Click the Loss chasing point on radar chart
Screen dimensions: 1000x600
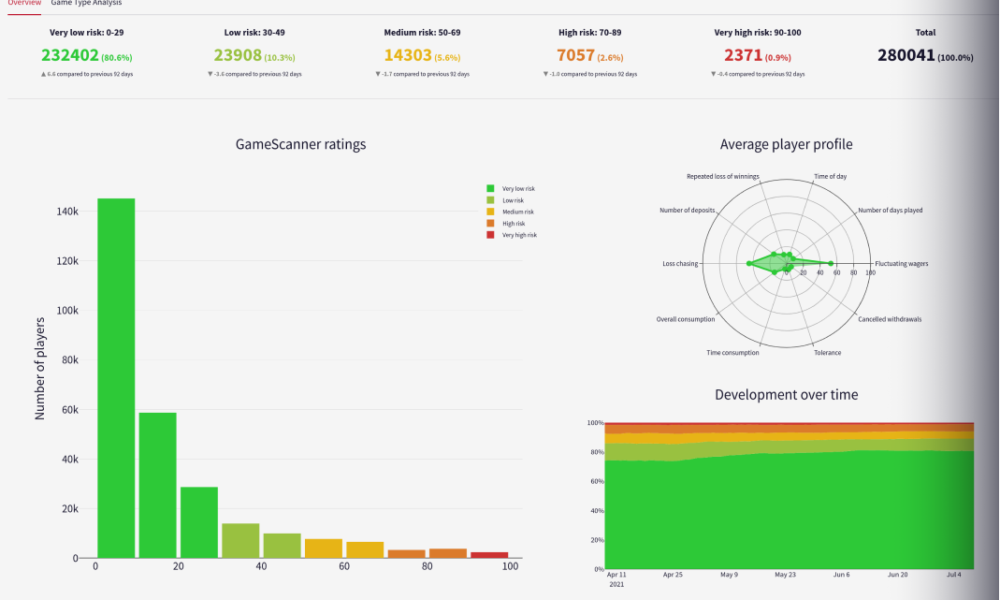pyautogui.click(x=748, y=264)
